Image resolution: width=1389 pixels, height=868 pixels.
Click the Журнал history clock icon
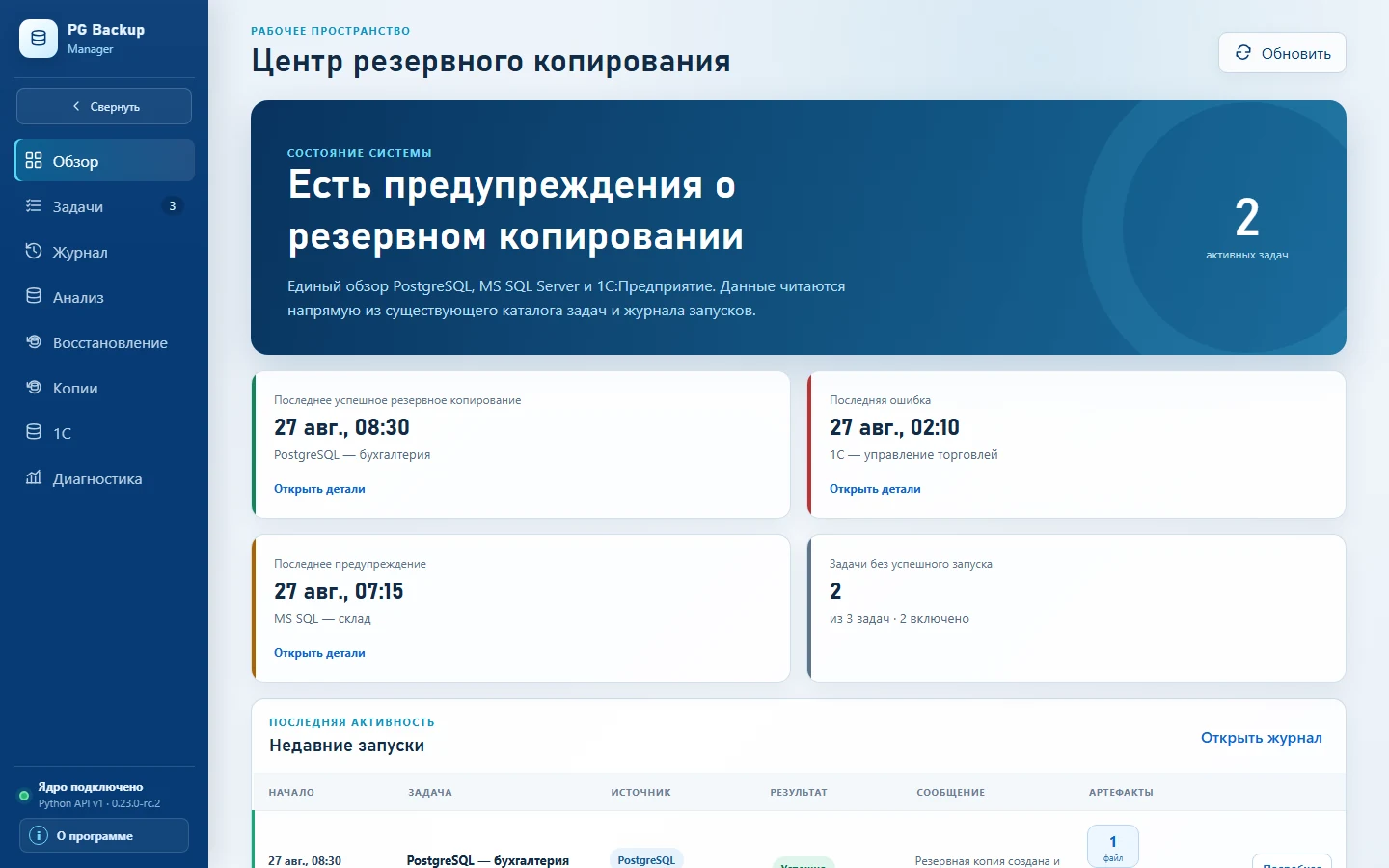34,251
